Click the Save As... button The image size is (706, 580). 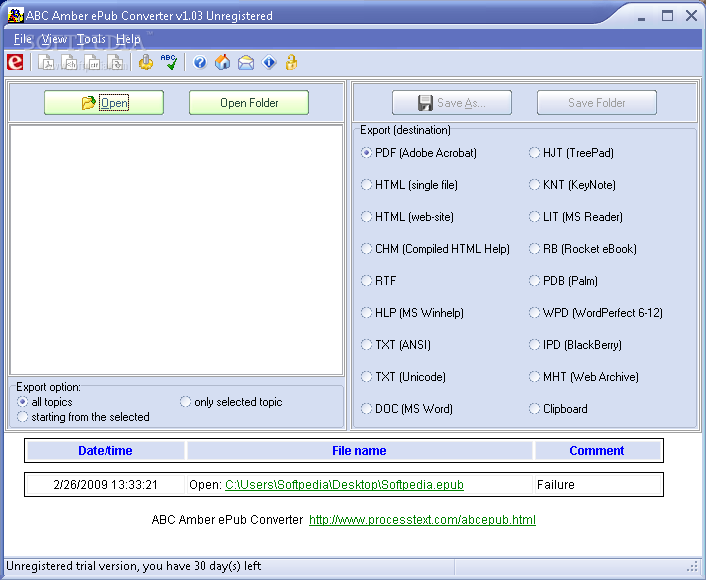click(x=452, y=103)
